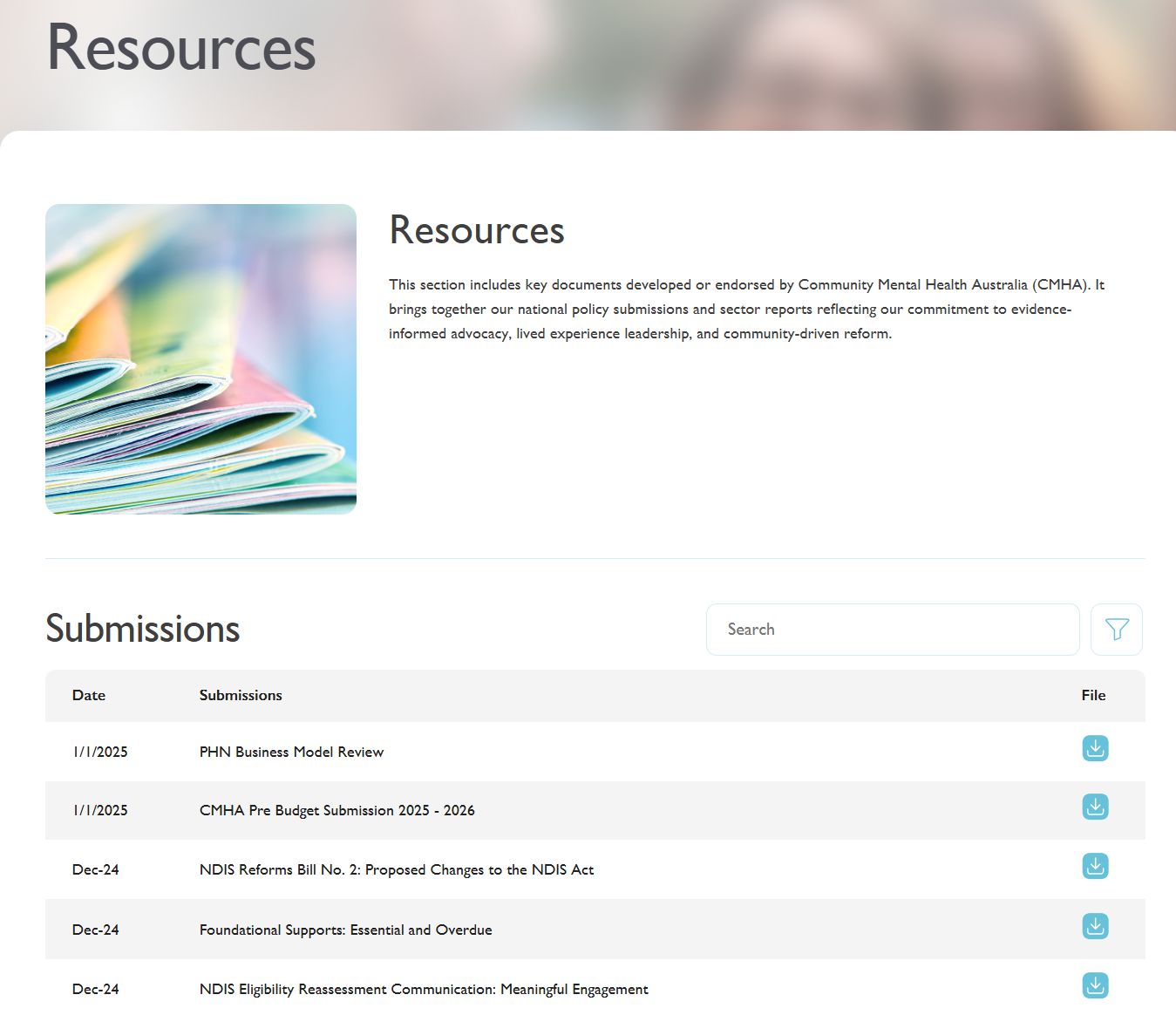Click the File column header
This screenshot has width=1176, height=1015.
pyautogui.click(x=1093, y=695)
